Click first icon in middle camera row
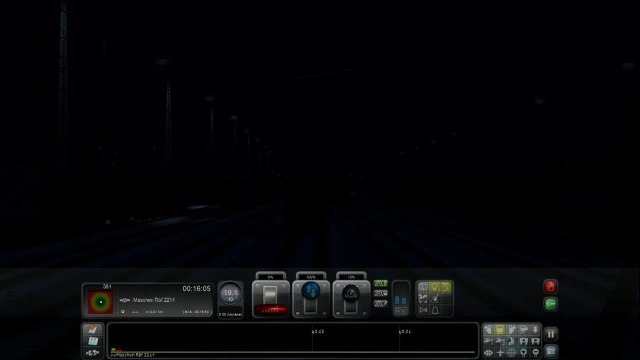640x360 pixels. tap(488, 341)
